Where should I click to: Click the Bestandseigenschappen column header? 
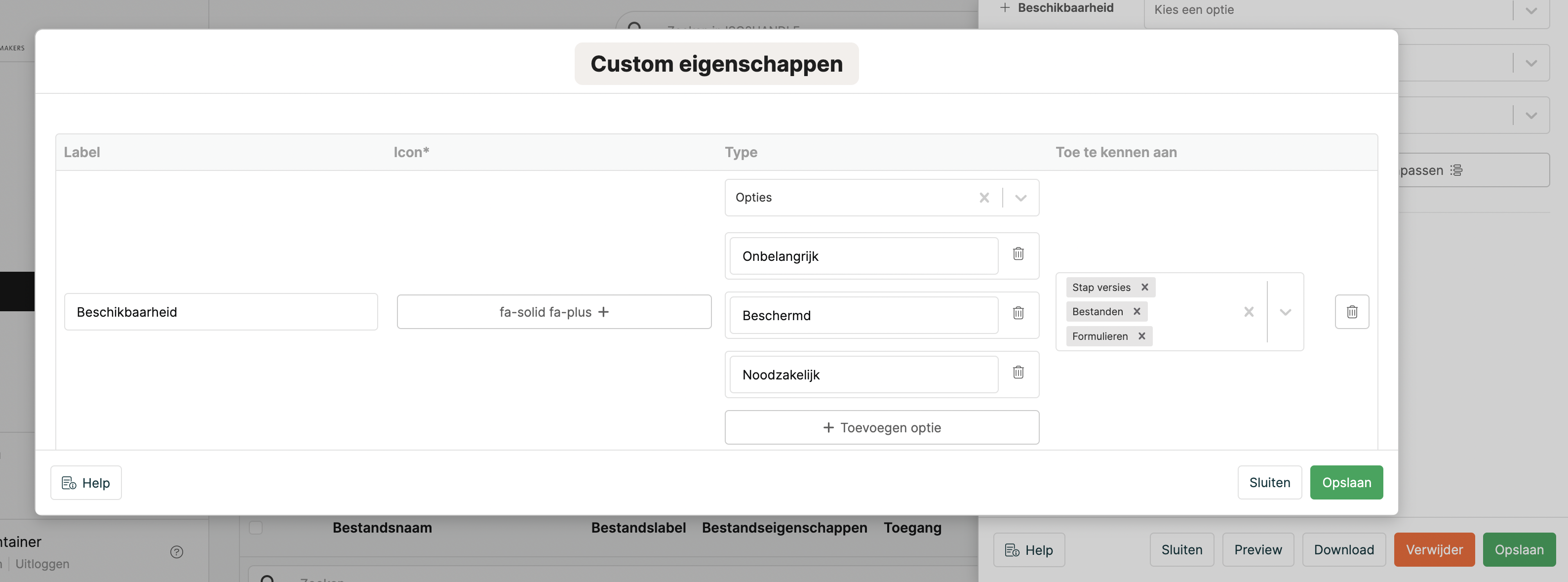(784, 528)
